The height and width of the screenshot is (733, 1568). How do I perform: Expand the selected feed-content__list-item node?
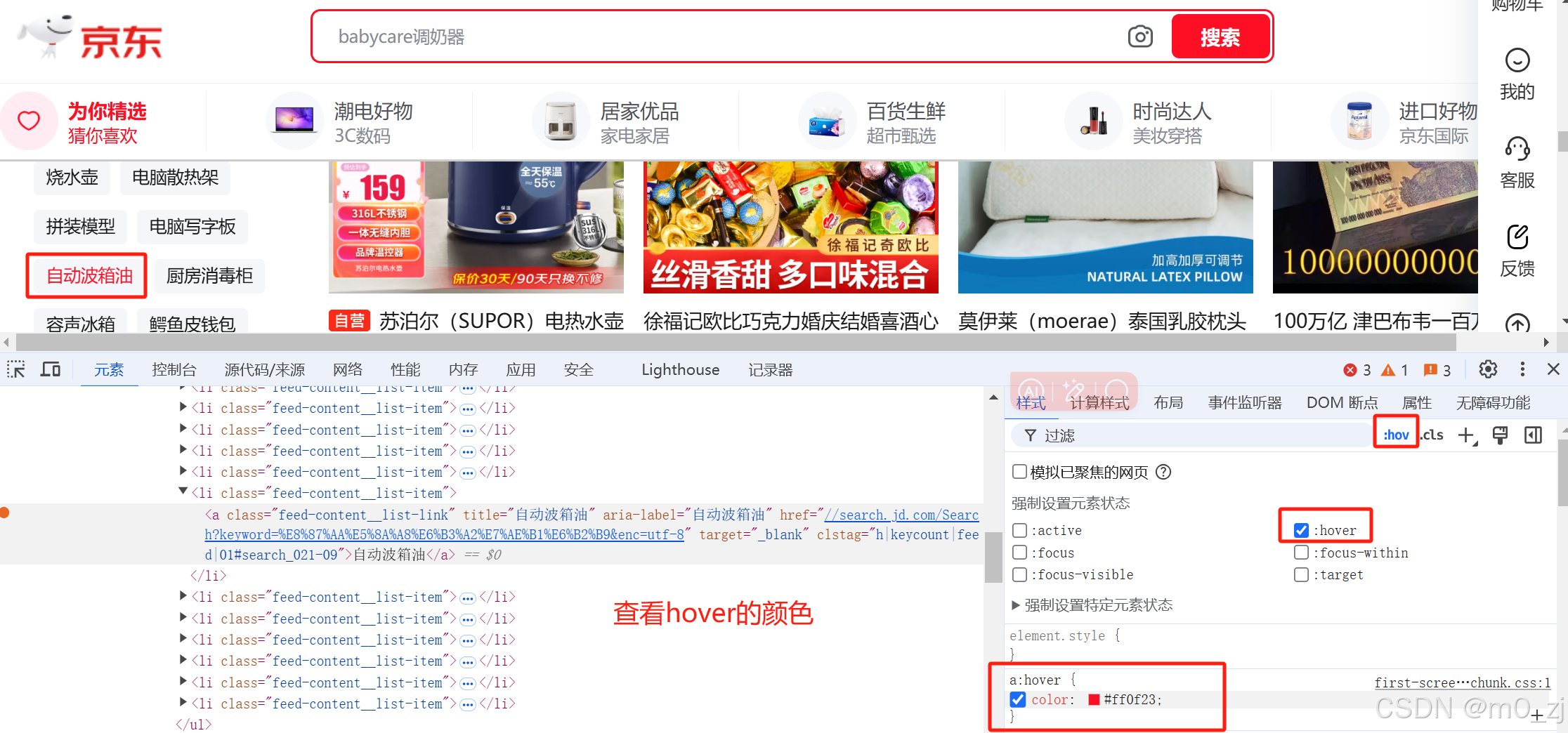click(x=183, y=491)
